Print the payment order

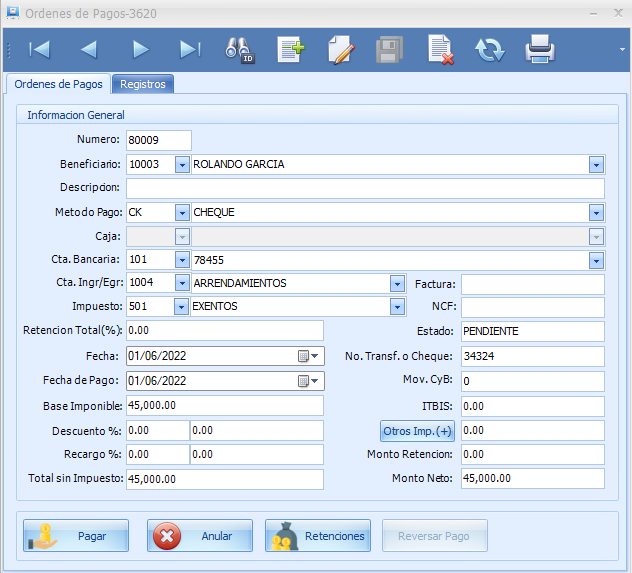[x=540, y=49]
